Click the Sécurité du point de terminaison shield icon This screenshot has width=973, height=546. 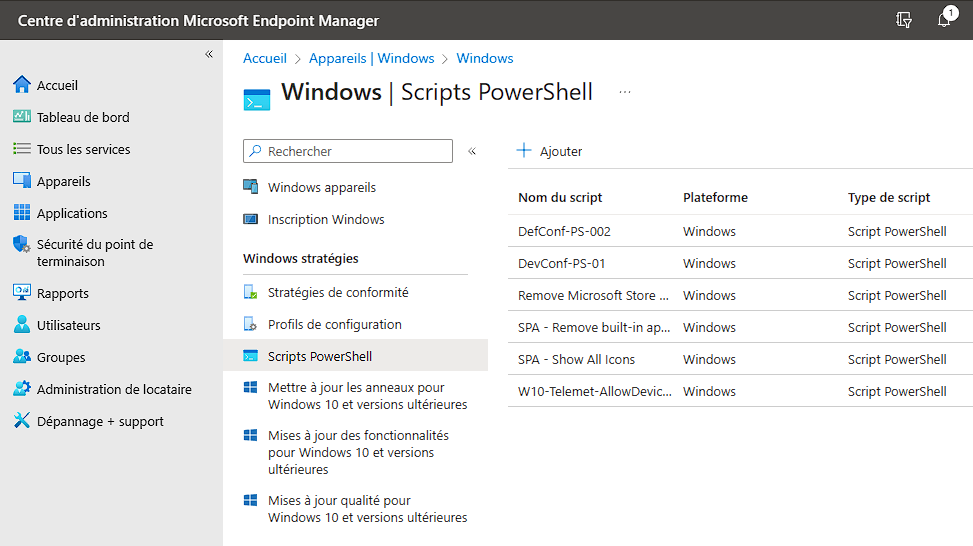tap(22, 244)
